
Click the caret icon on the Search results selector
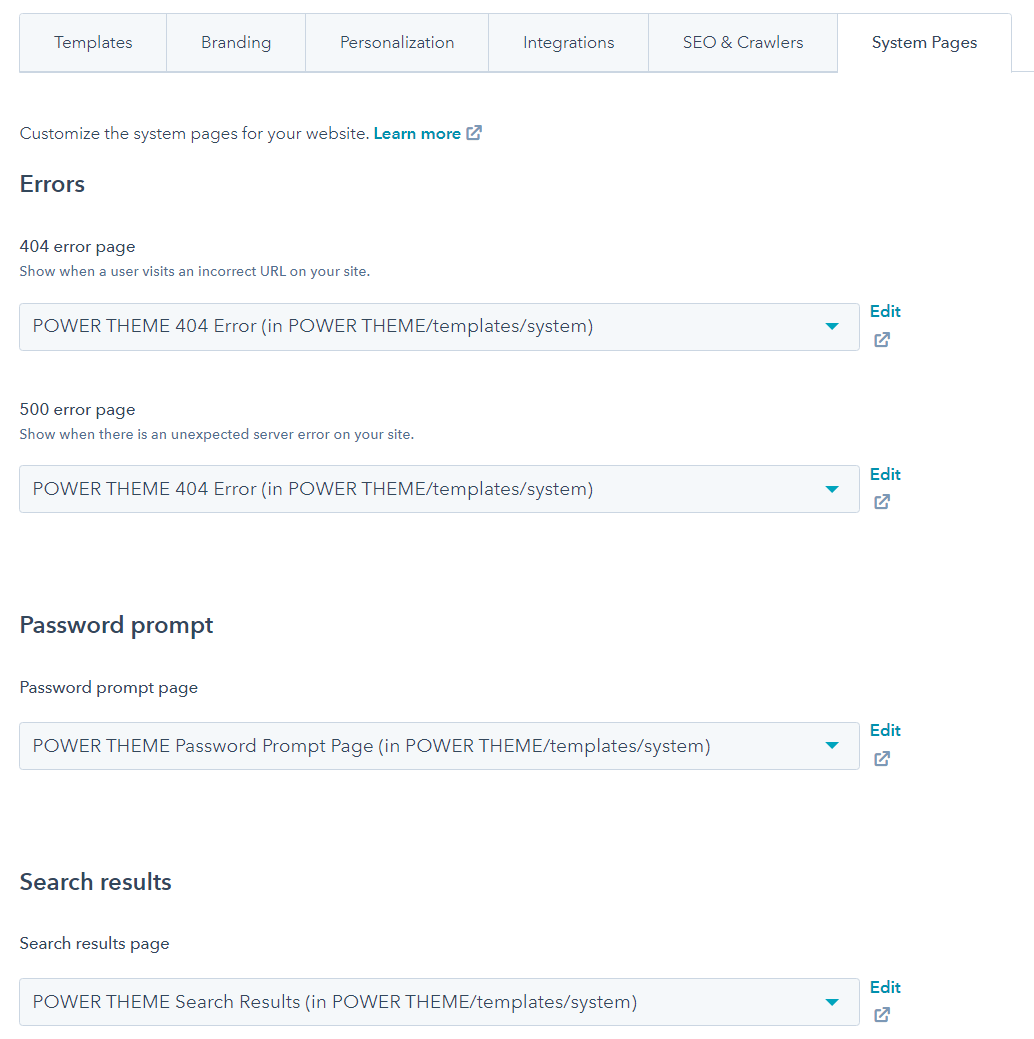coord(832,1002)
